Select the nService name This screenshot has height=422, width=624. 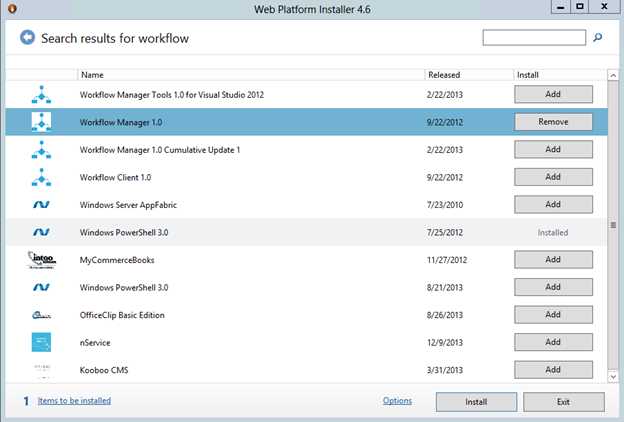click(95, 342)
